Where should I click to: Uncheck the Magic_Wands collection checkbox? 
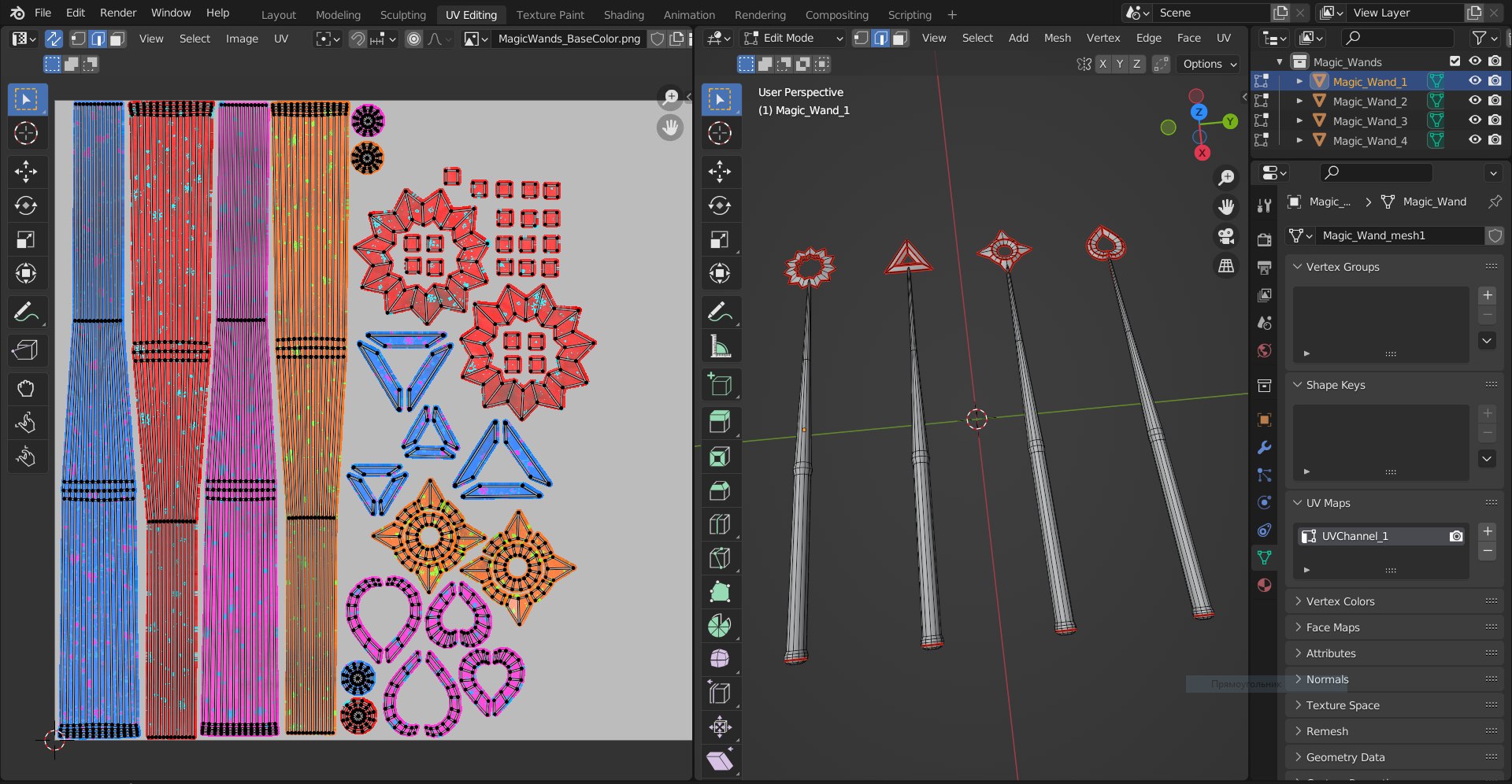coord(1455,61)
